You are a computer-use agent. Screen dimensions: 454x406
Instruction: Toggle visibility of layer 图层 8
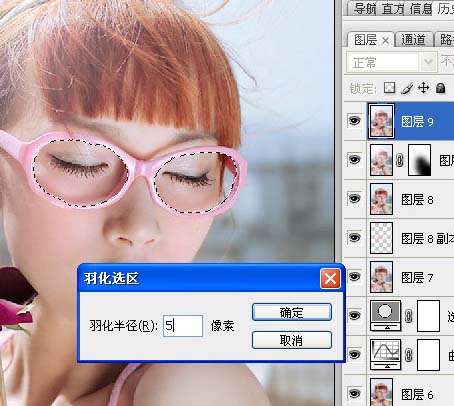click(x=354, y=199)
